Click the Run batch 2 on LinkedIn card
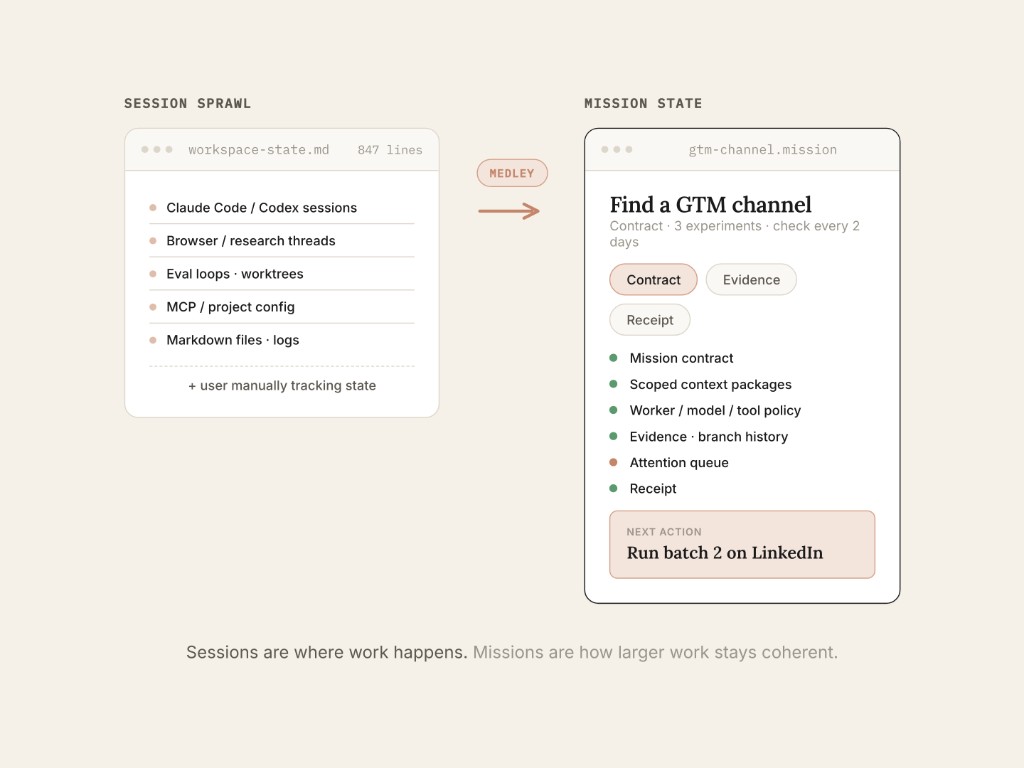Image resolution: width=1024 pixels, height=768 pixels. coord(742,545)
